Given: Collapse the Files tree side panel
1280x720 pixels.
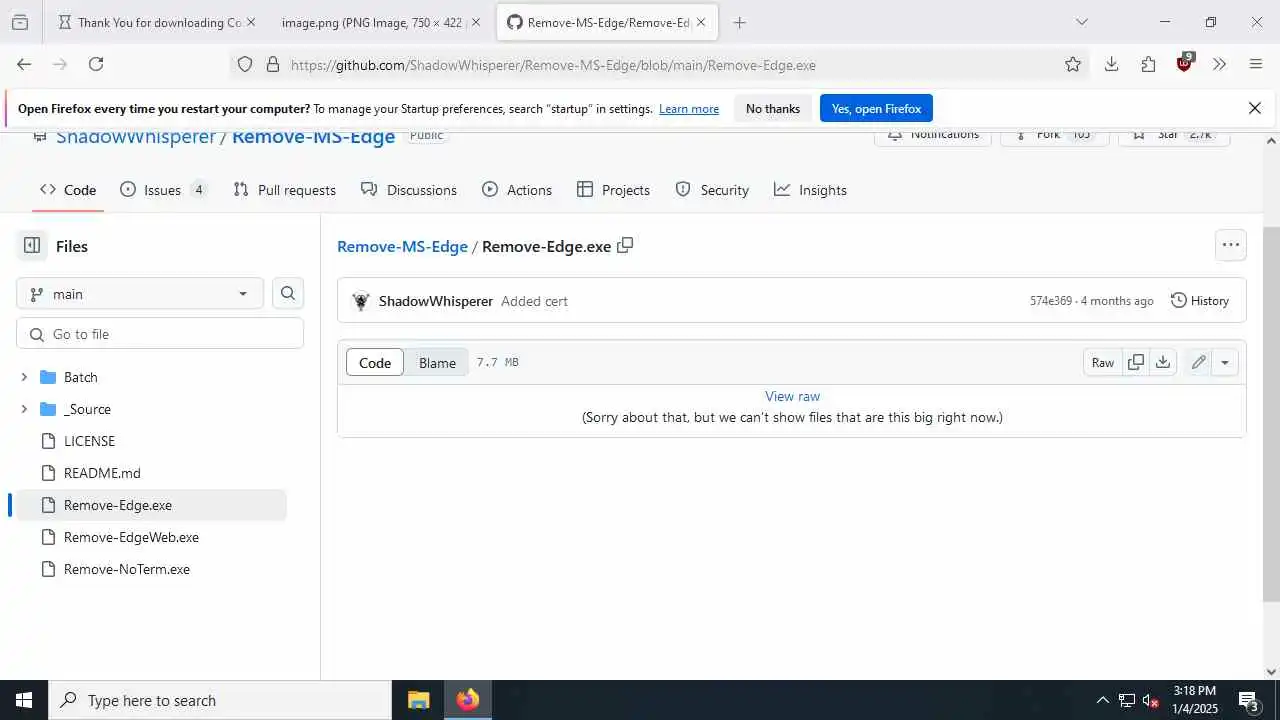Looking at the screenshot, I should [32, 246].
